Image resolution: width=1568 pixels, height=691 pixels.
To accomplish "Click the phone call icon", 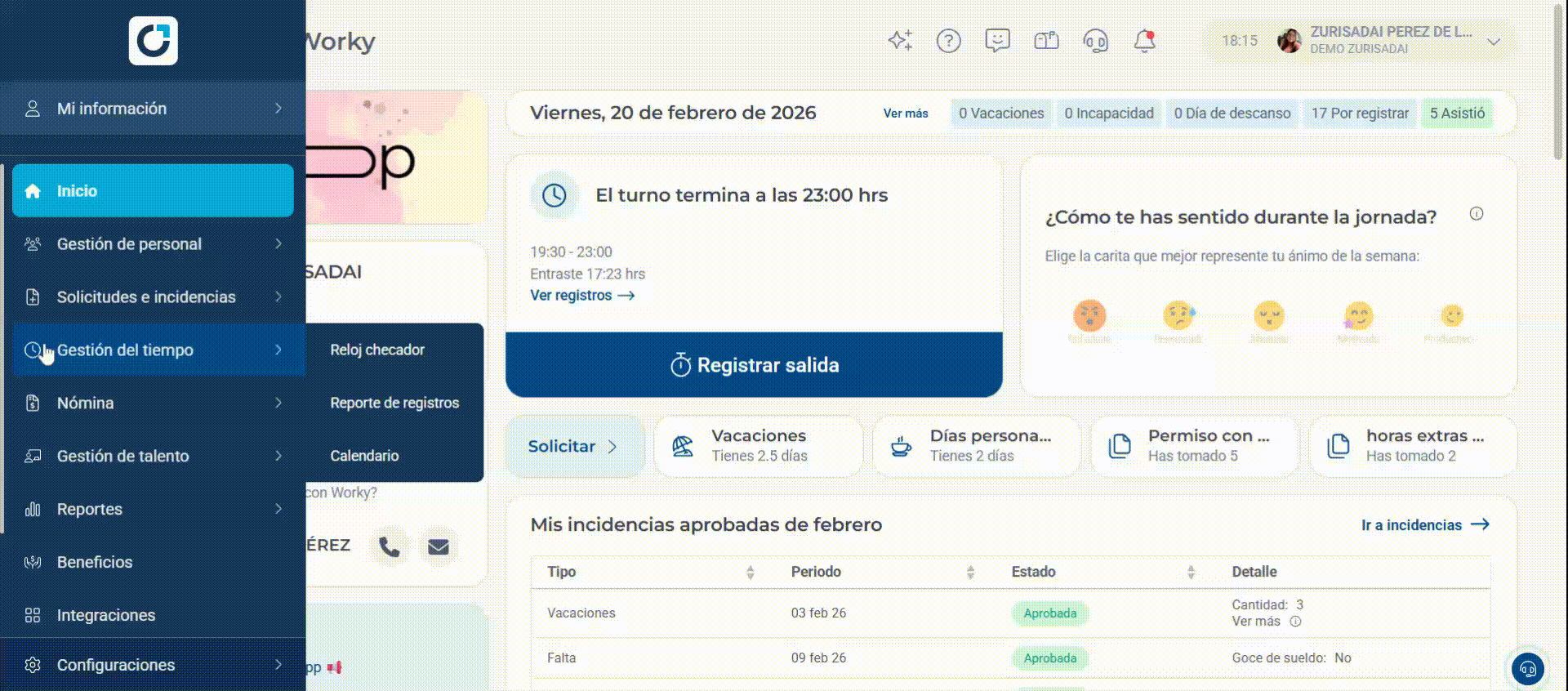I will [390, 546].
